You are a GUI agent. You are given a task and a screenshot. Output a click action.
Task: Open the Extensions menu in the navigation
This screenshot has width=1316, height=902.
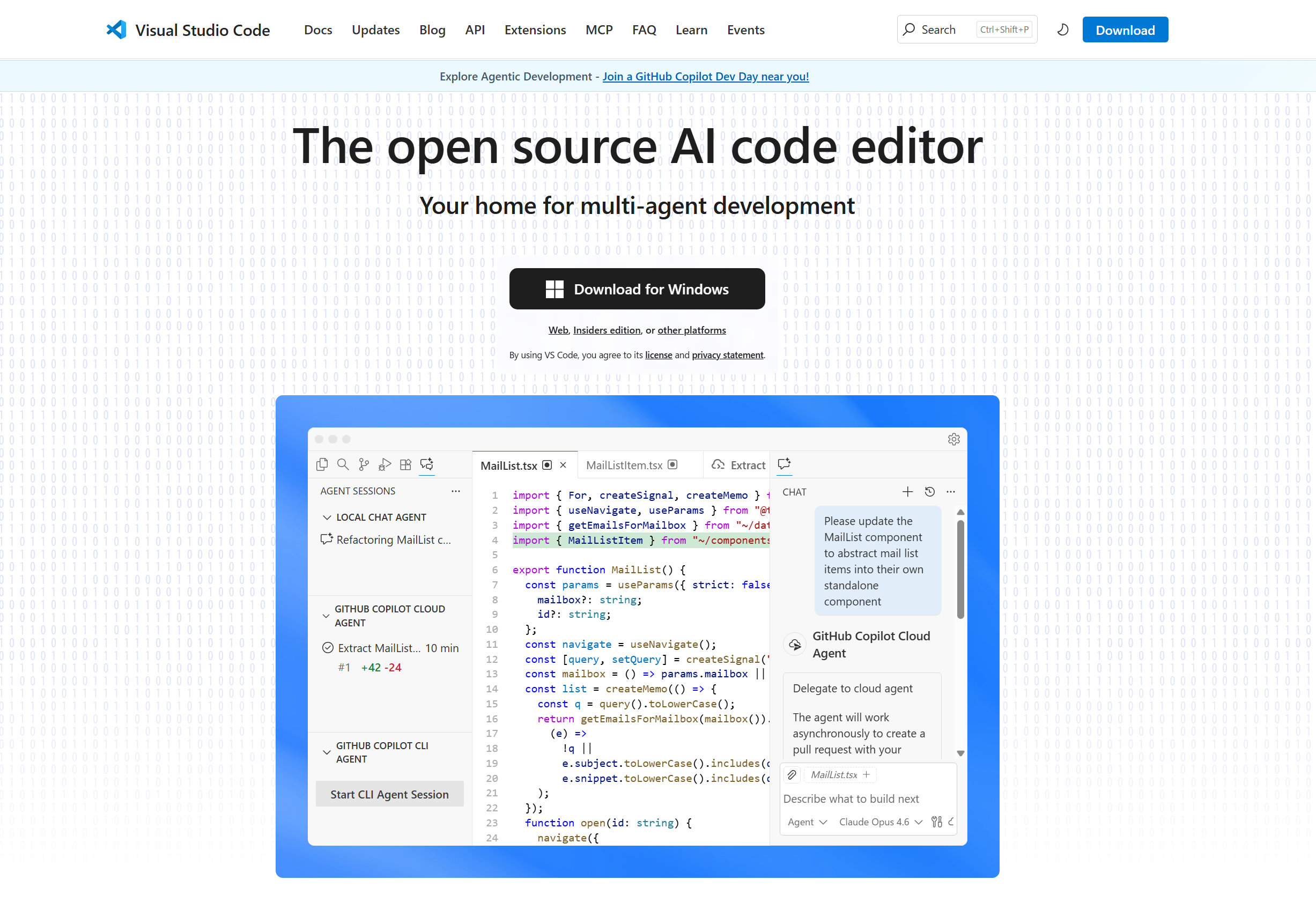click(535, 29)
